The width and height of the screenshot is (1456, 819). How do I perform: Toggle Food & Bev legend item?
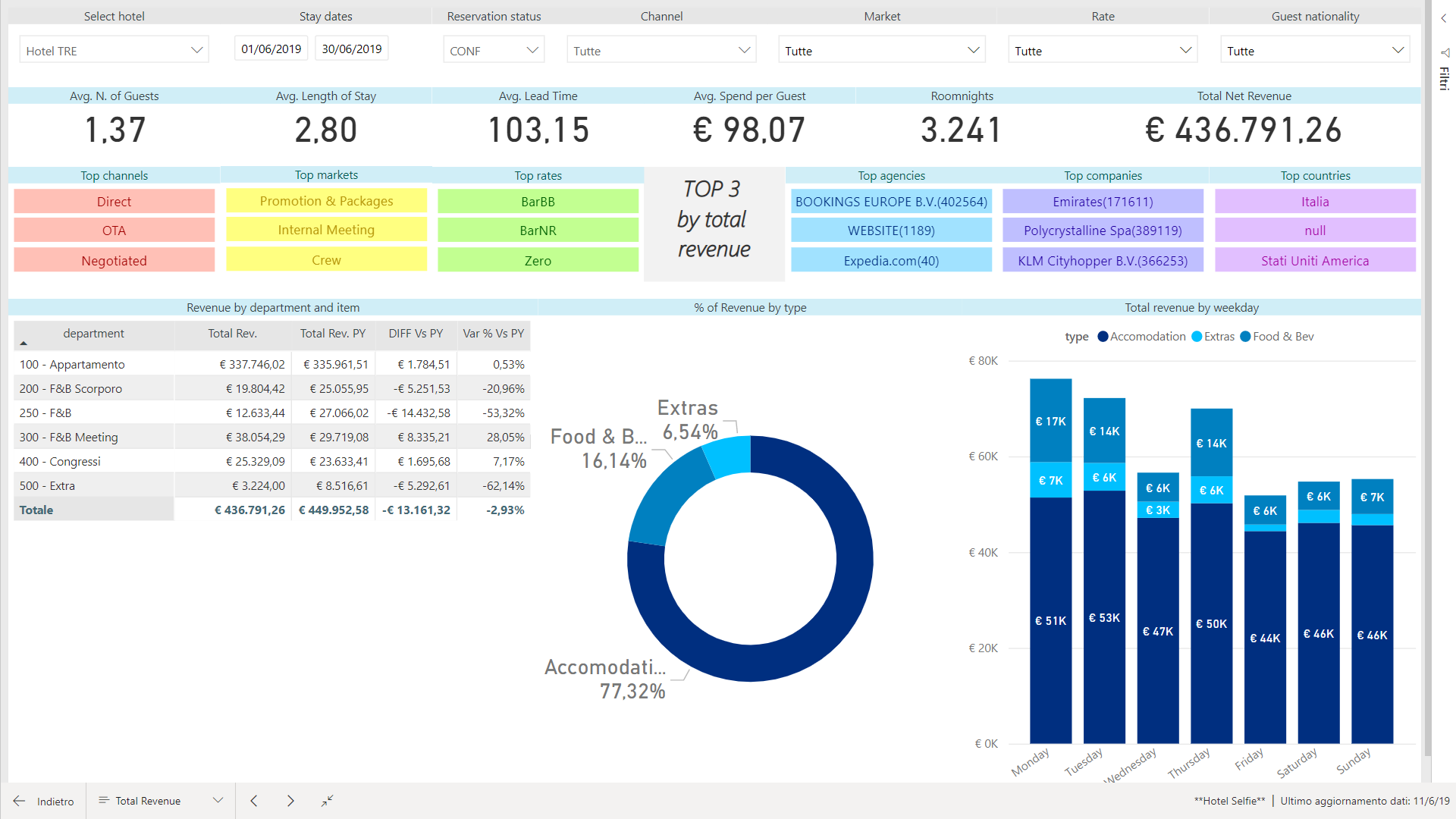tap(1276, 337)
